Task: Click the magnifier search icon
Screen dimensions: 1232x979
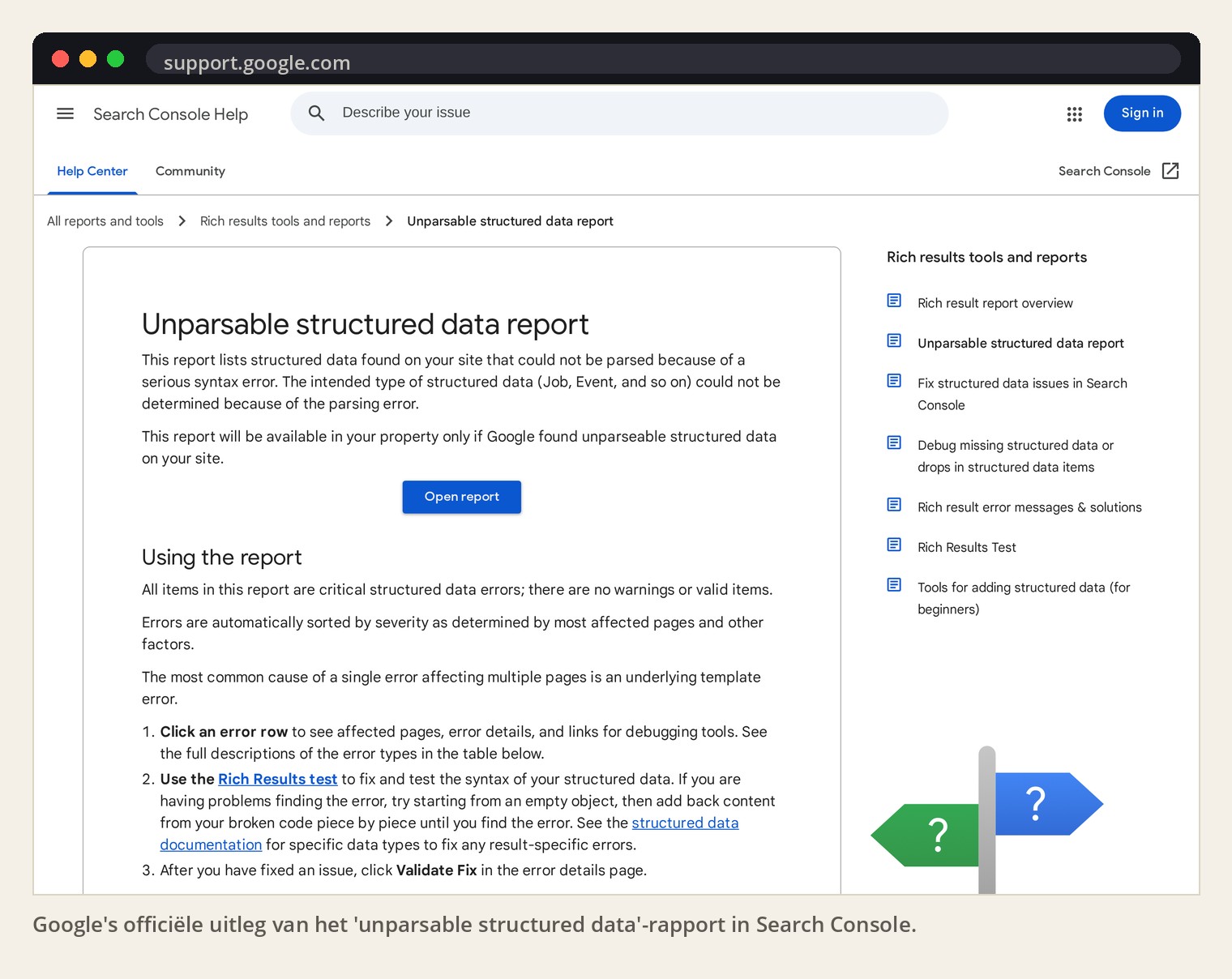Action: [x=316, y=113]
